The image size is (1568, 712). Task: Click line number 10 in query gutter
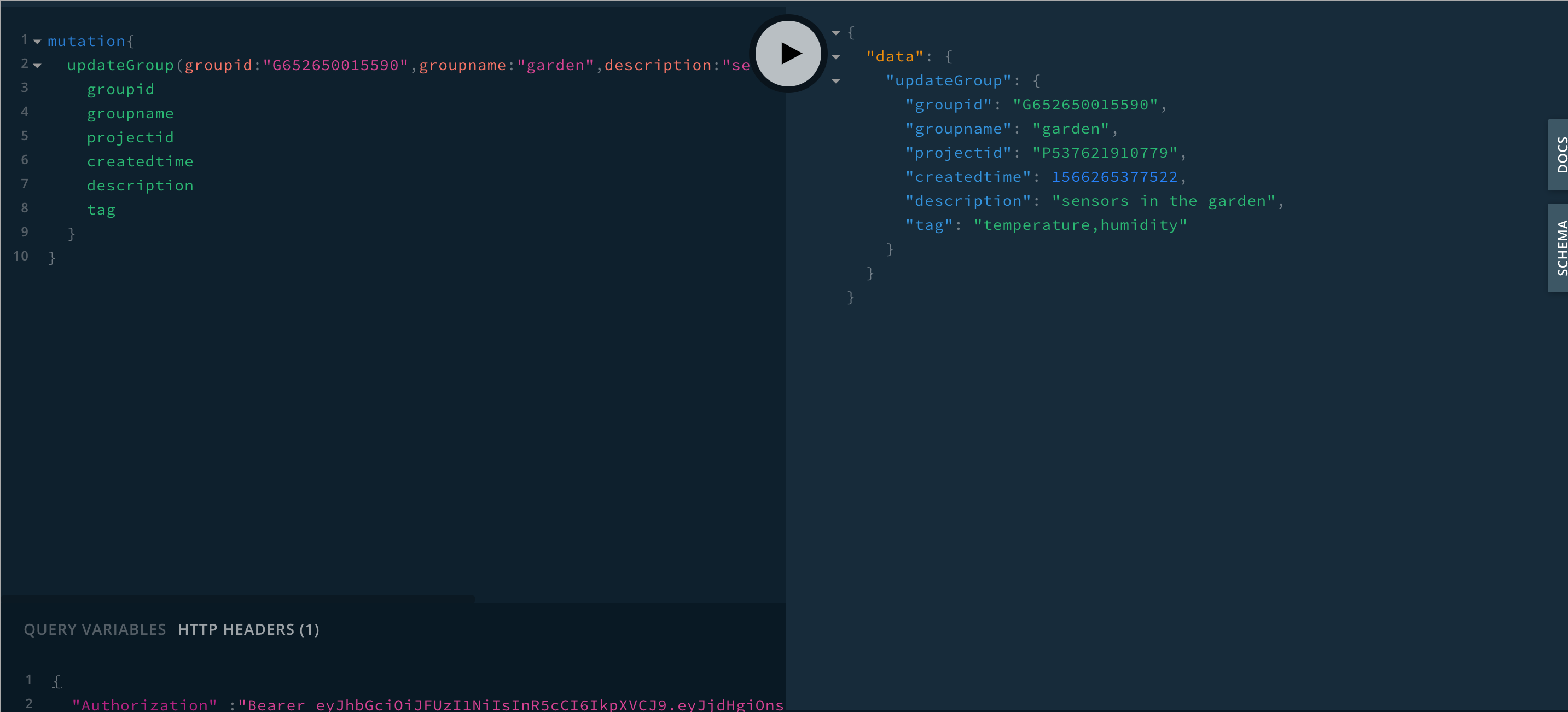click(21, 257)
